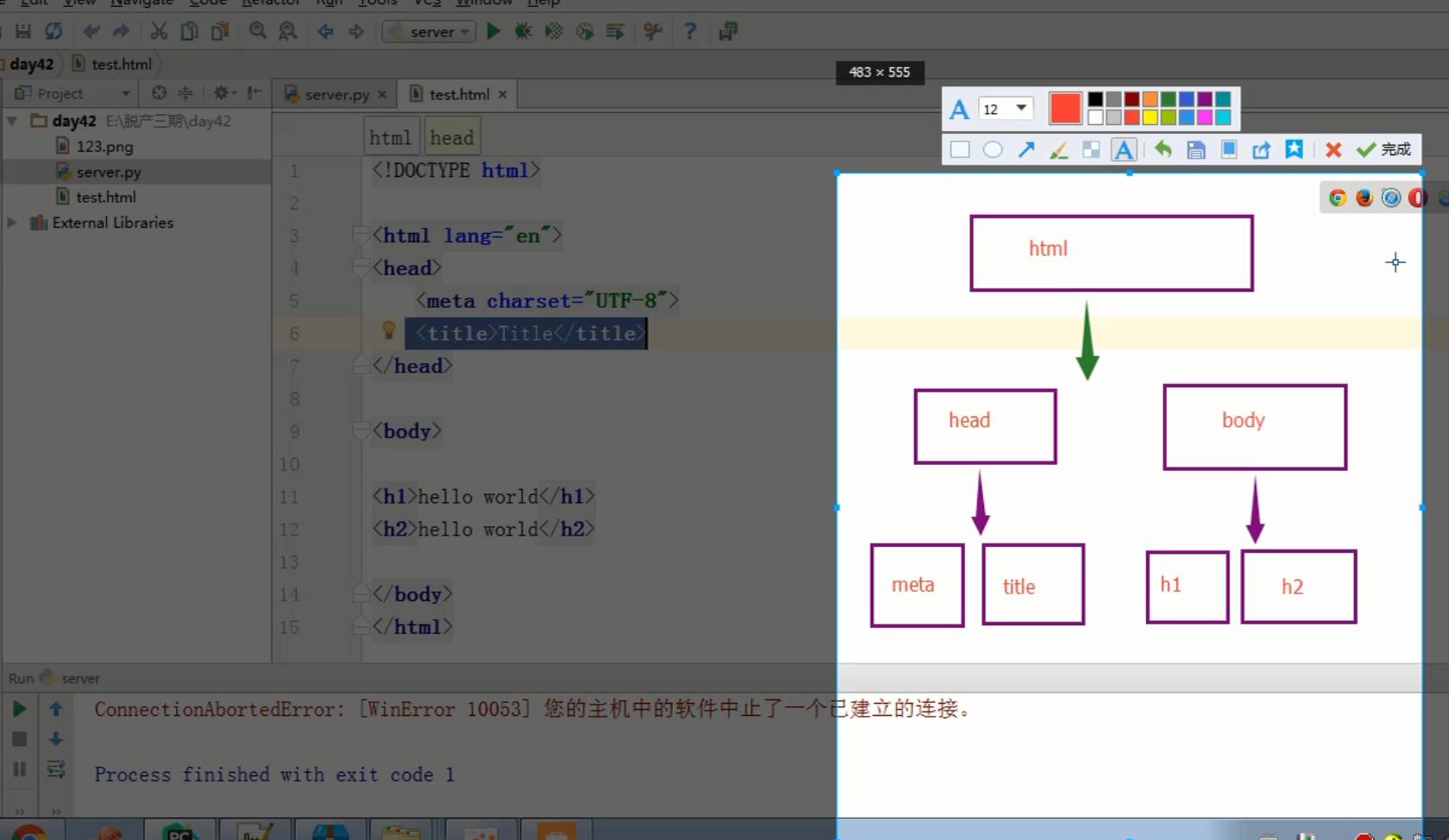Click the Synchronize icon in the toolbar
Screen dimensions: 1449x840
[53, 32]
